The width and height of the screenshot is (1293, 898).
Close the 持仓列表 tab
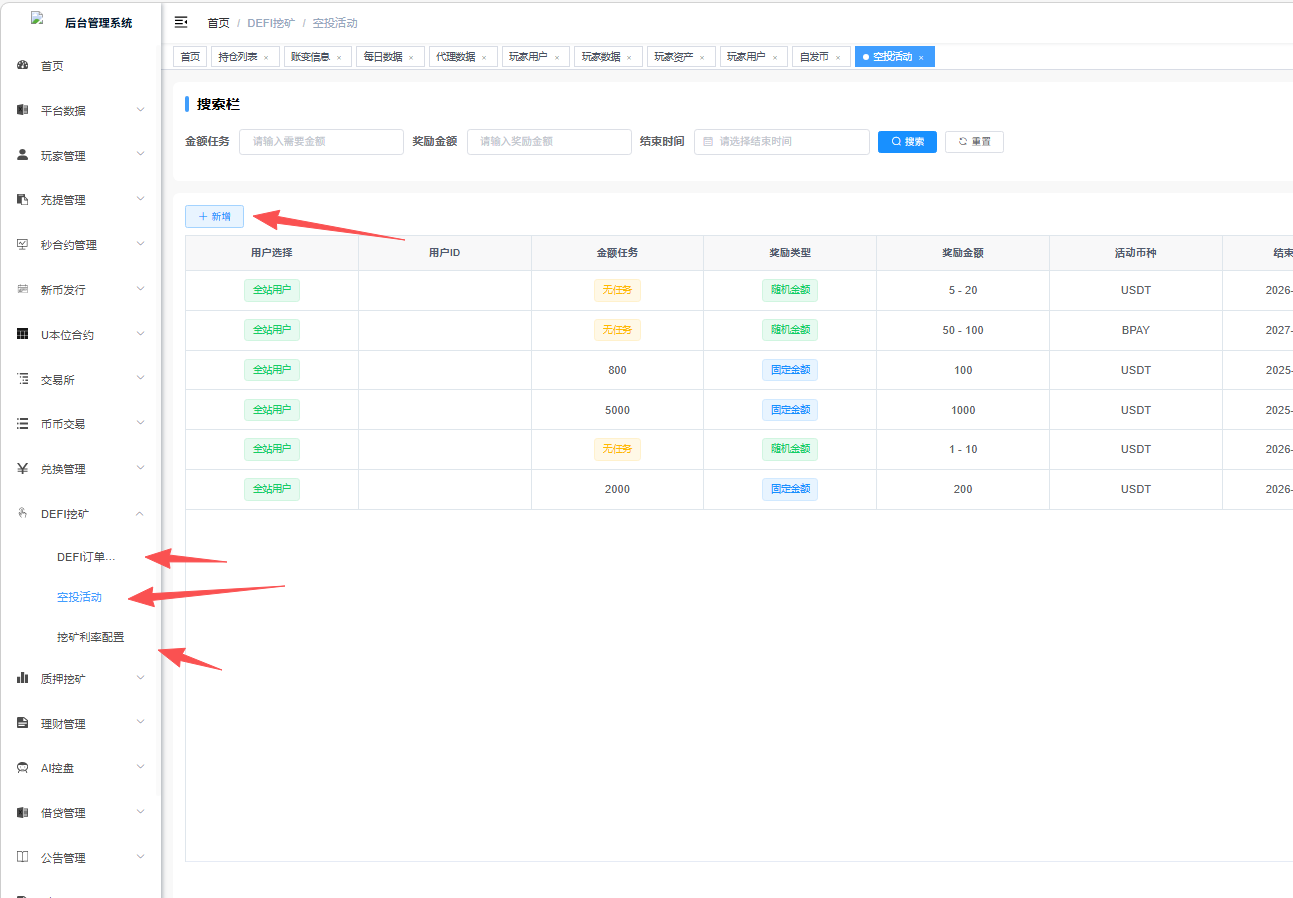click(x=266, y=58)
